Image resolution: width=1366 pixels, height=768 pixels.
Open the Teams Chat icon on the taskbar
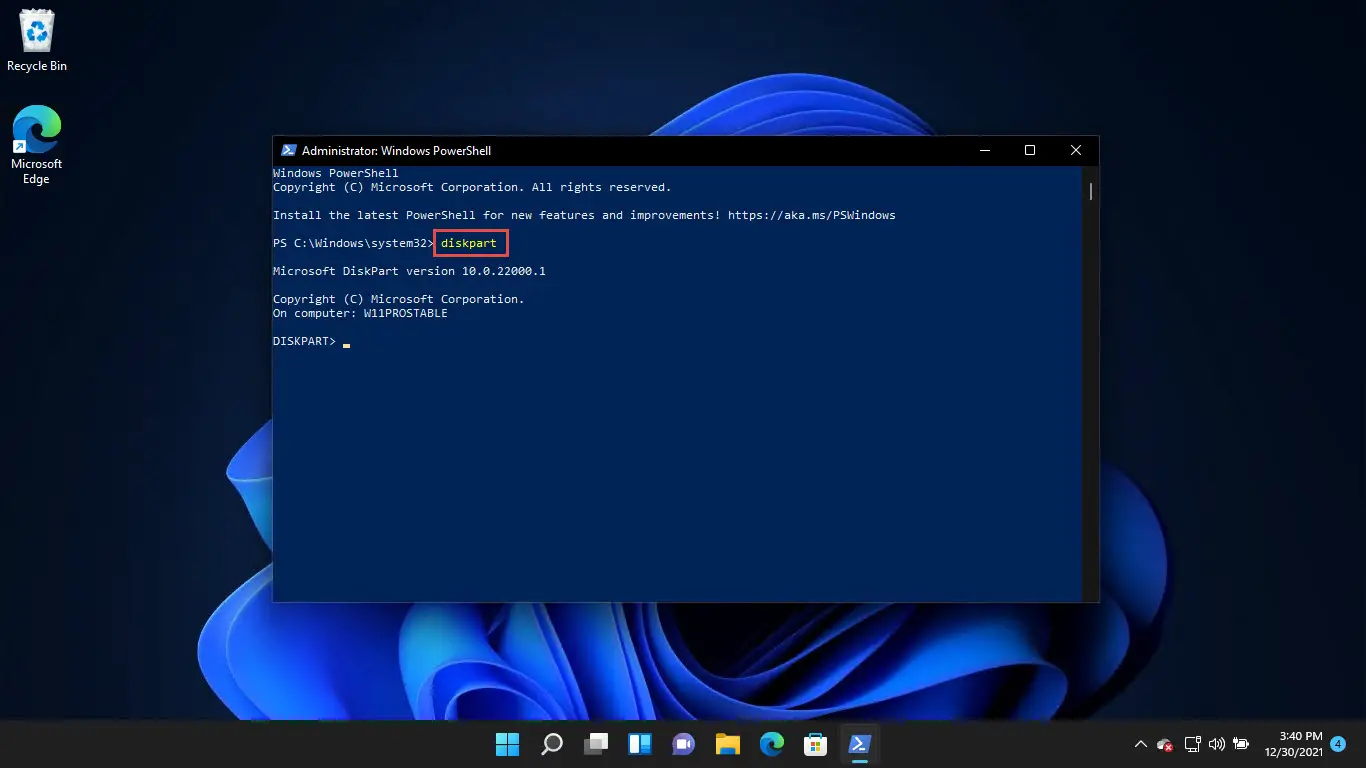pos(684,744)
